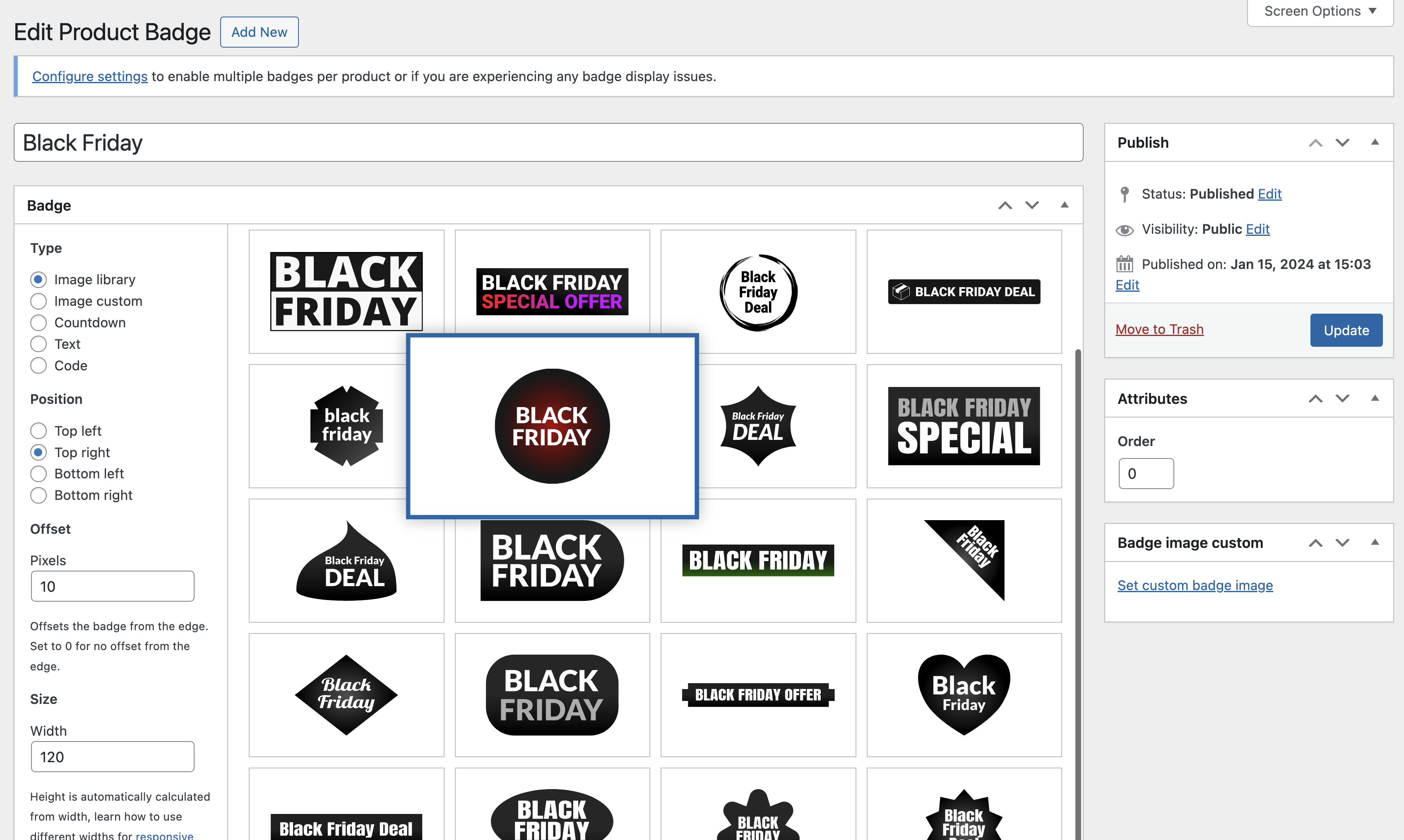
Task: Select the Countdown badge type
Action: tap(38, 323)
